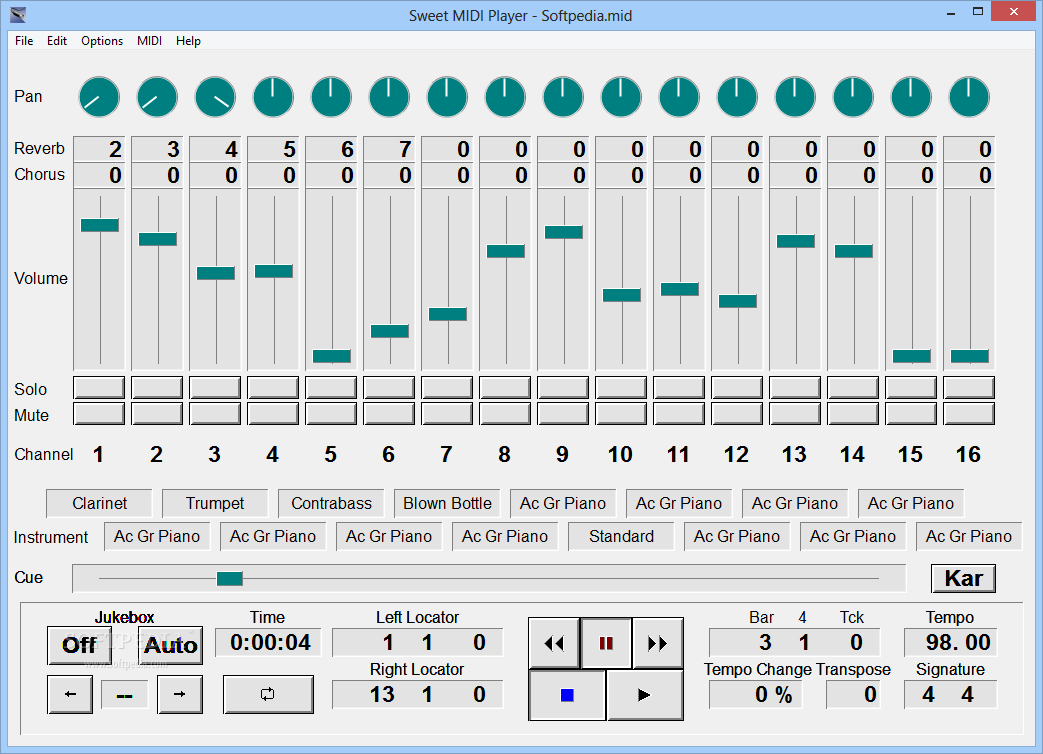Open the Contrabass instrument selector

pyautogui.click(x=331, y=503)
